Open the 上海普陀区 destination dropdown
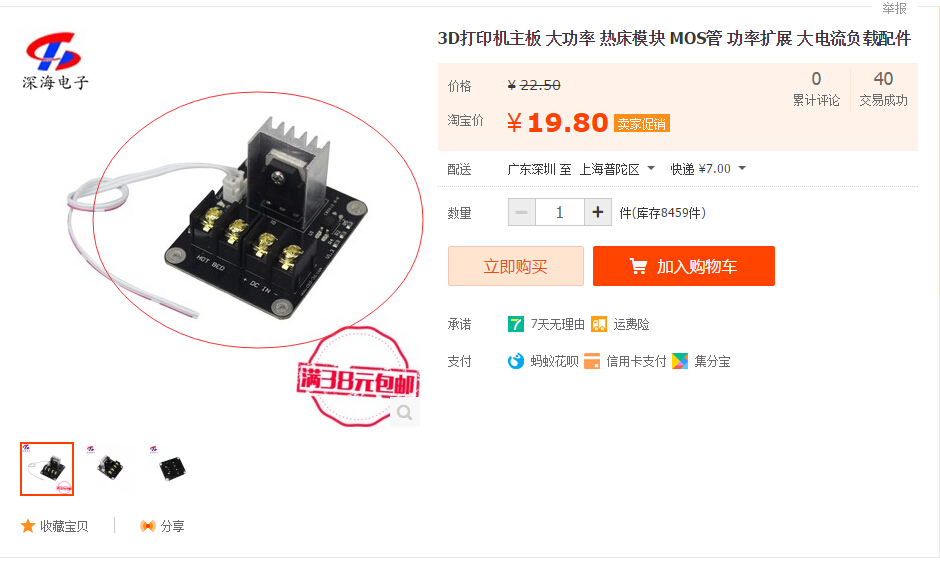Screen dimensions: 940x569 [x=617, y=169]
